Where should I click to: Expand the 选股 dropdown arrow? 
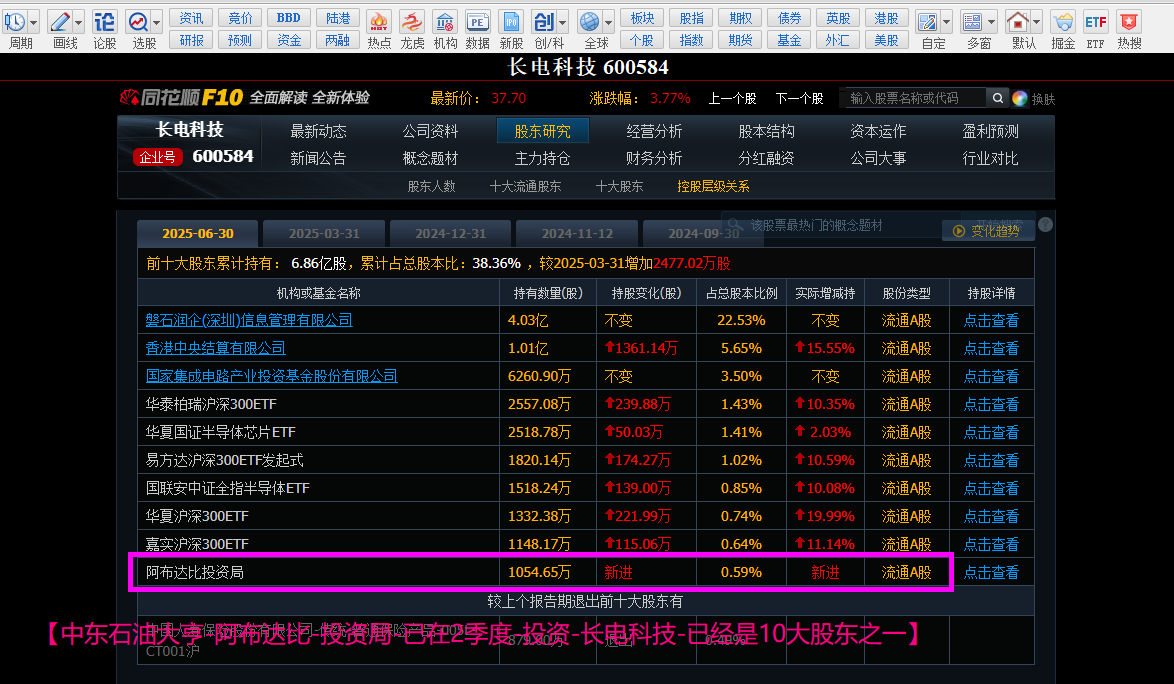tap(156, 22)
